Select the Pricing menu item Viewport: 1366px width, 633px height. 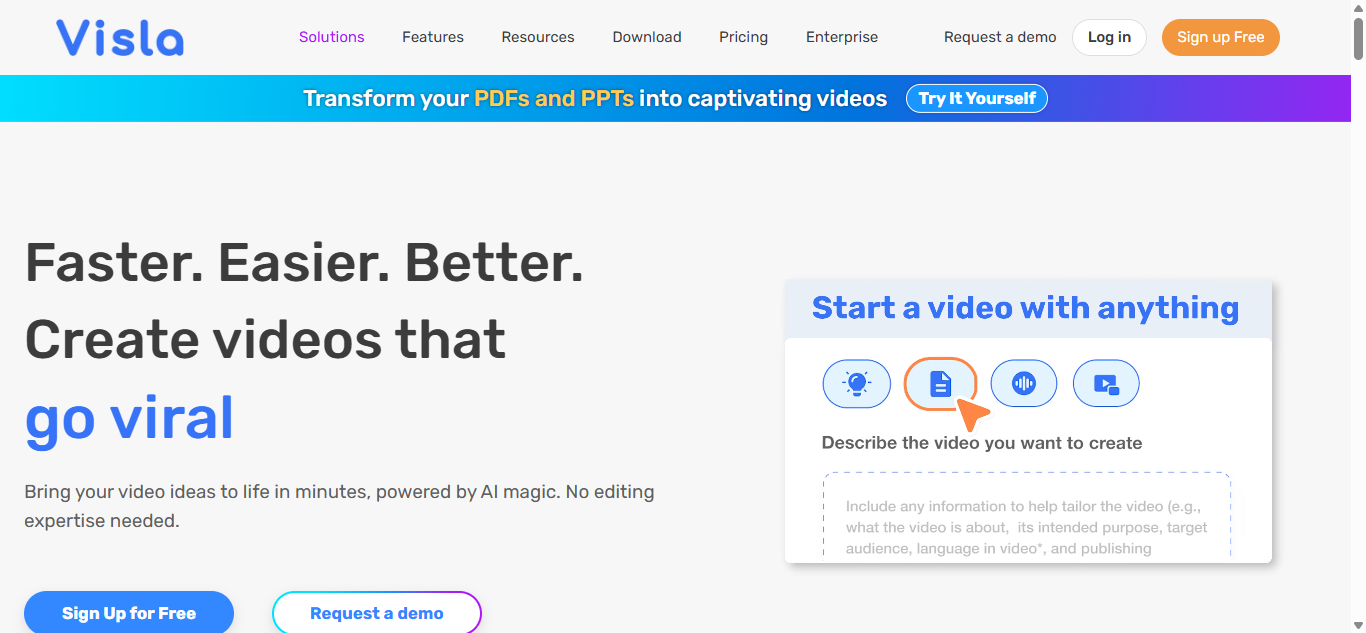[x=743, y=37]
